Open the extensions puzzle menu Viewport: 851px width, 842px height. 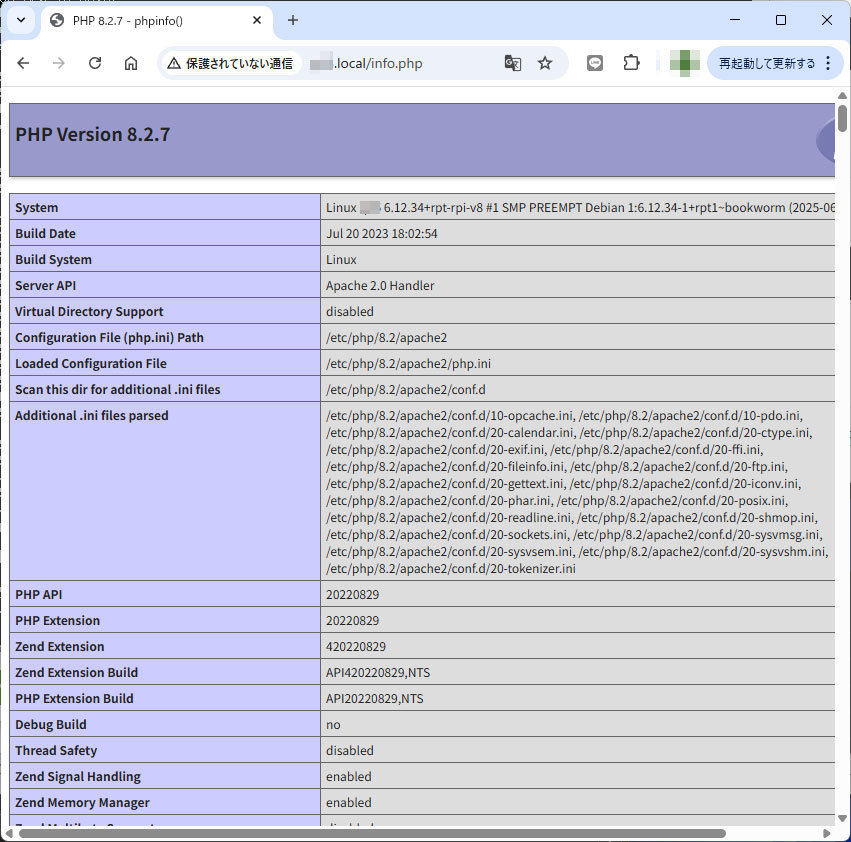(x=631, y=64)
